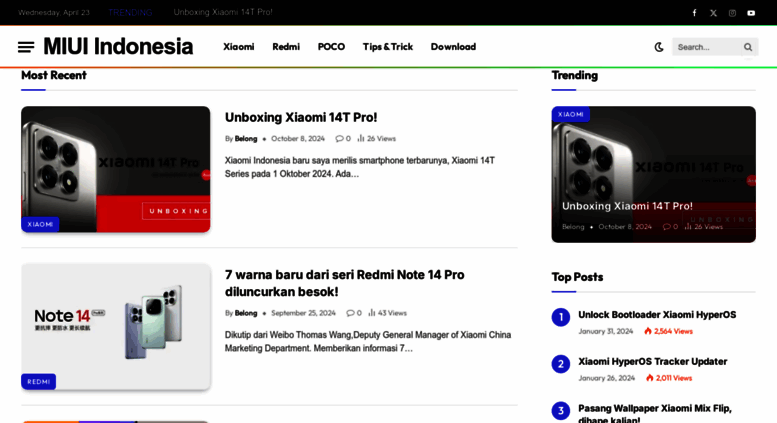Open 7 warna baru Redmi Note 14 Pro article
Screen dimensions: 777x423
[344, 283]
